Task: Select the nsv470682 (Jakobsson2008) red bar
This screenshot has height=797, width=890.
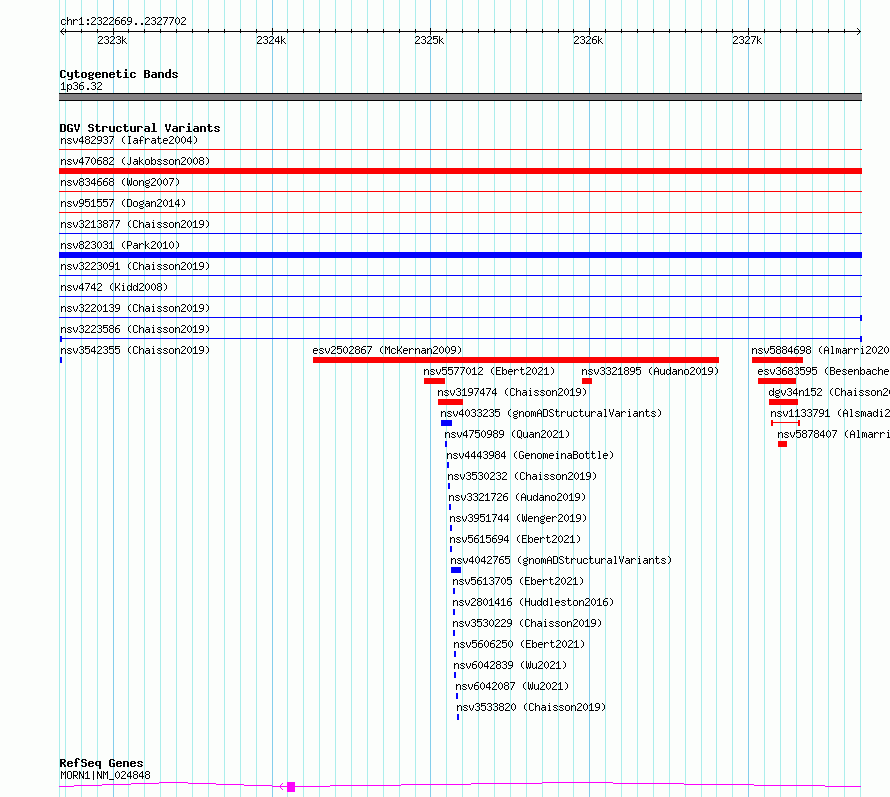Action: (x=460, y=171)
